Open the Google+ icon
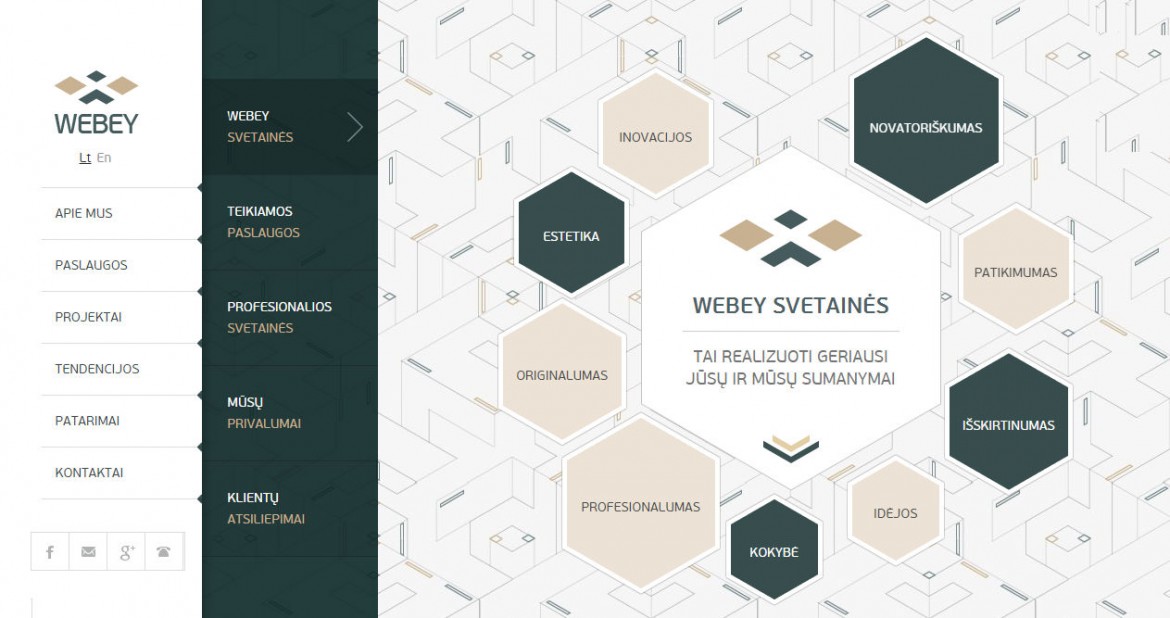This screenshot has width=1170, height=618. point(127,551)
